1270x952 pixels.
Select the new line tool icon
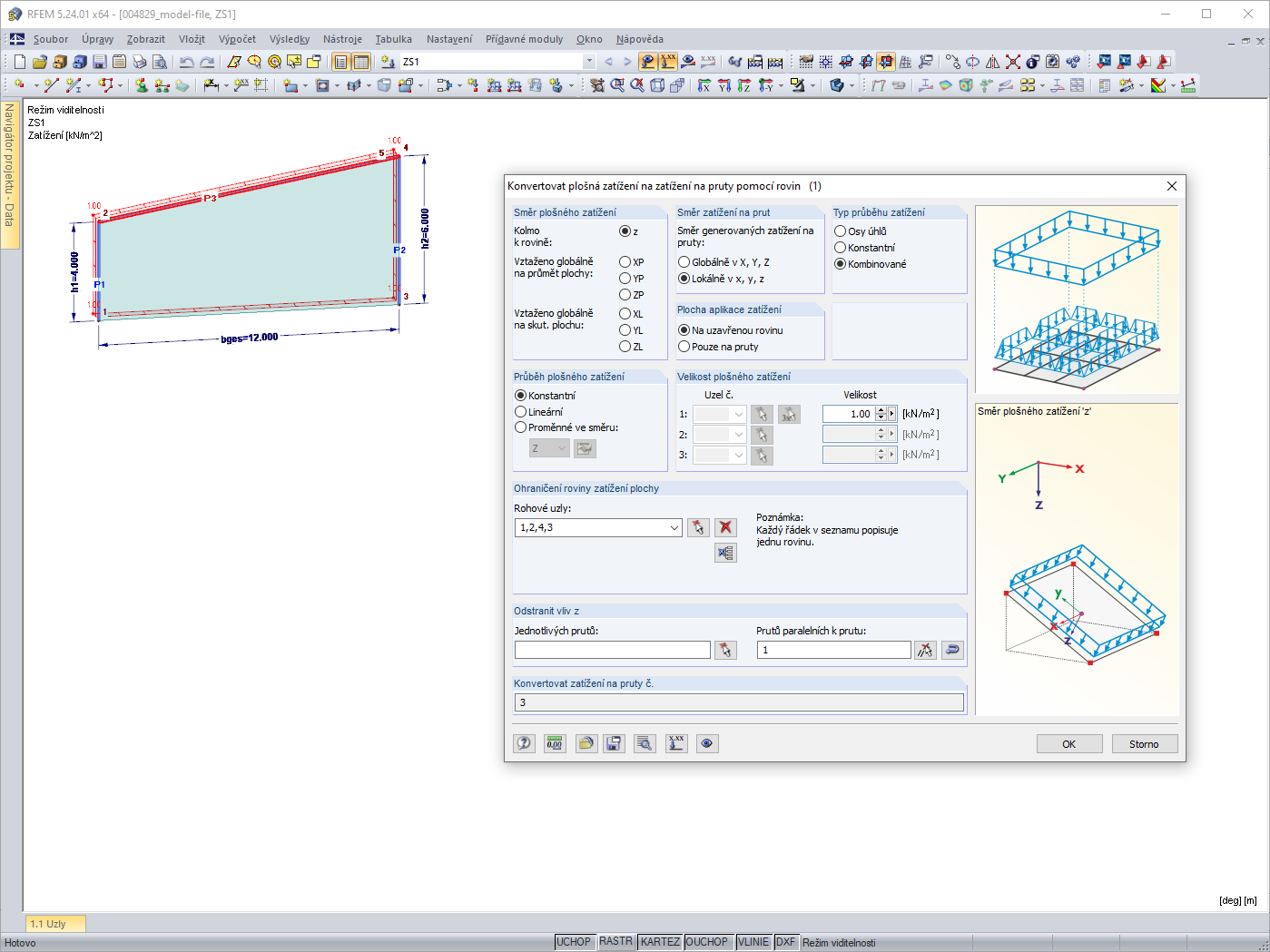pyautogui.click(x=51, y=85)
